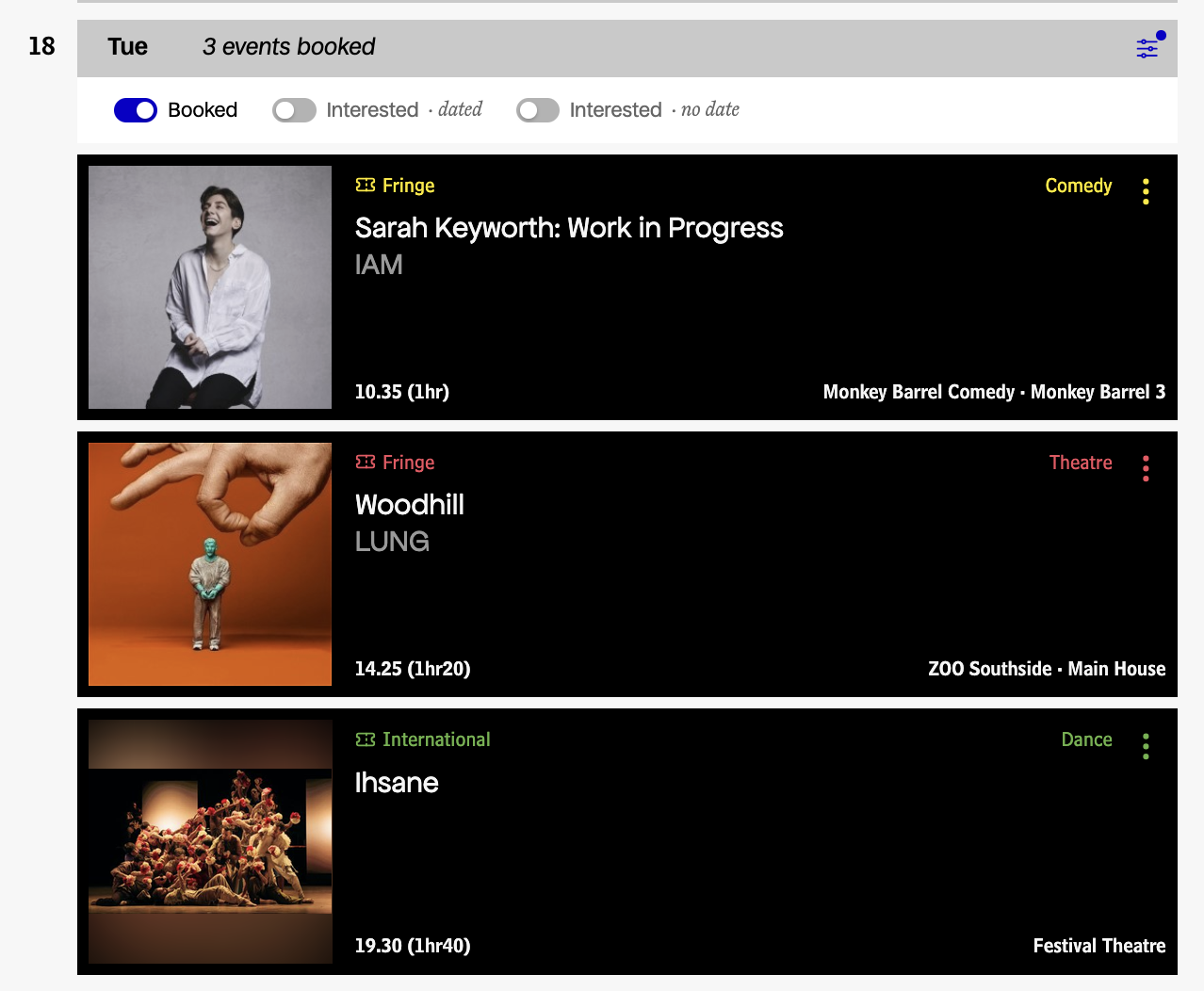The height and width of the screenshot is (991, 1204).
Task: Enable the Interested dated toggle
Action: pyautogui.click(x=294, y=110)
